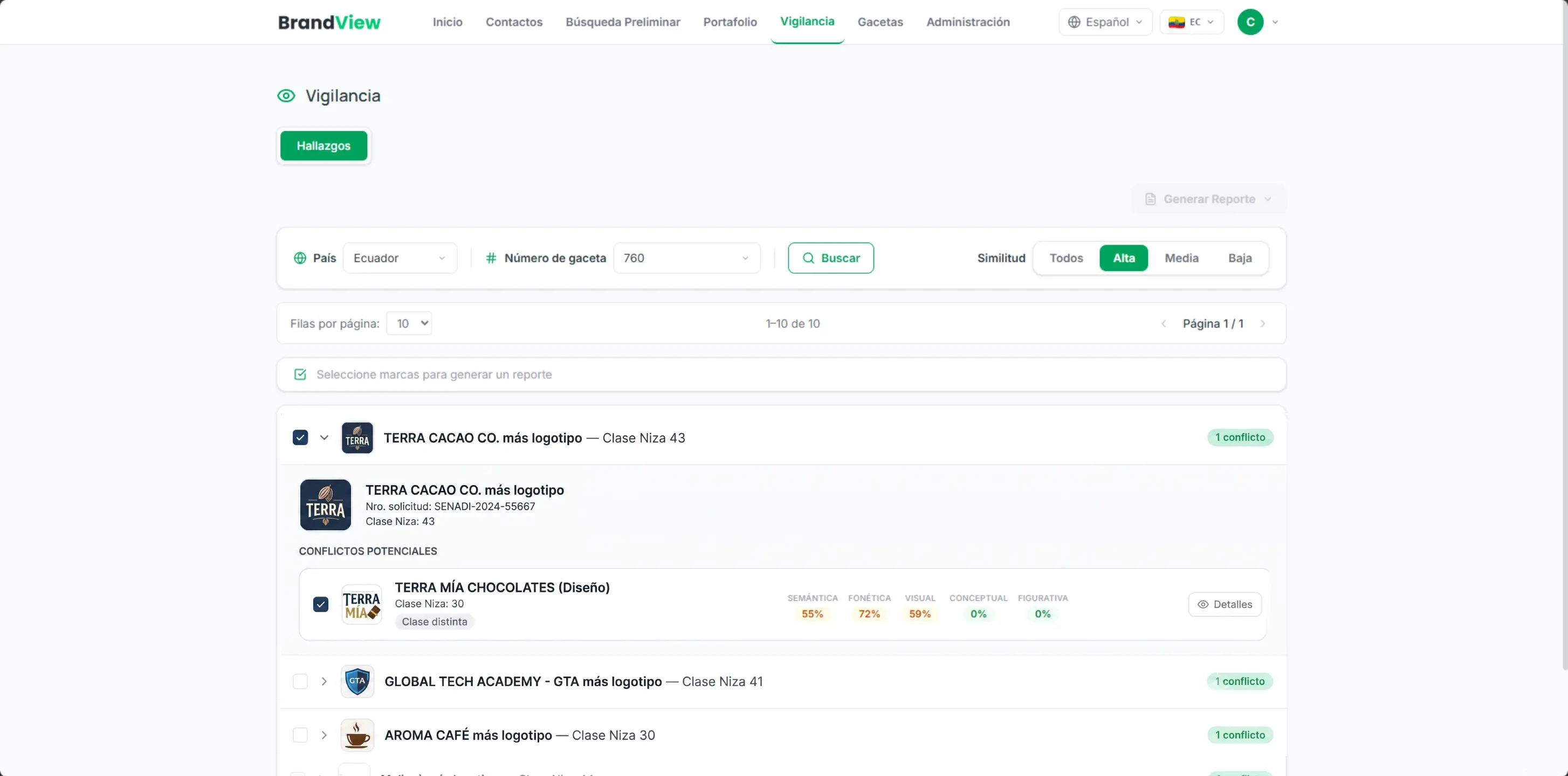
Task: Select the Hallazgos tab
Action: point(324,145)
